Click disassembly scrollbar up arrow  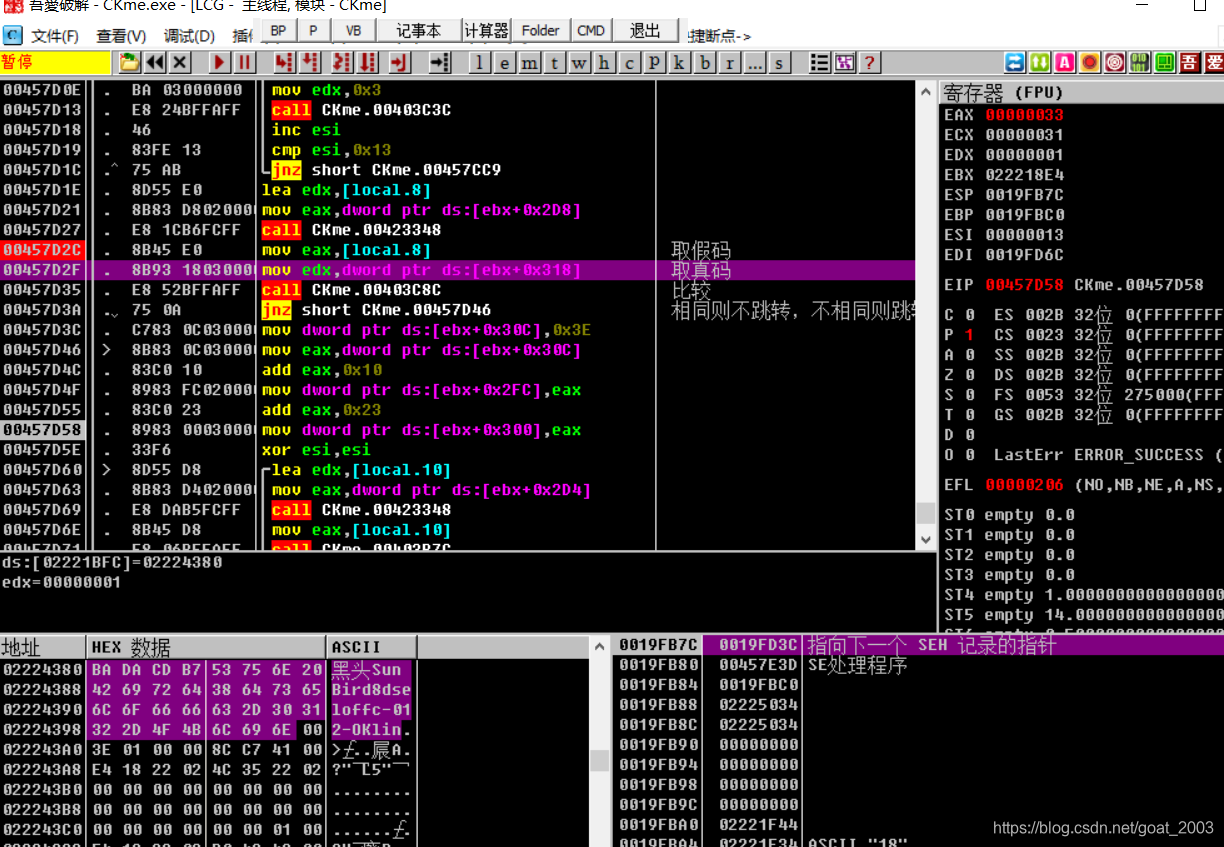pyautogui.click(x=926, y=91)
